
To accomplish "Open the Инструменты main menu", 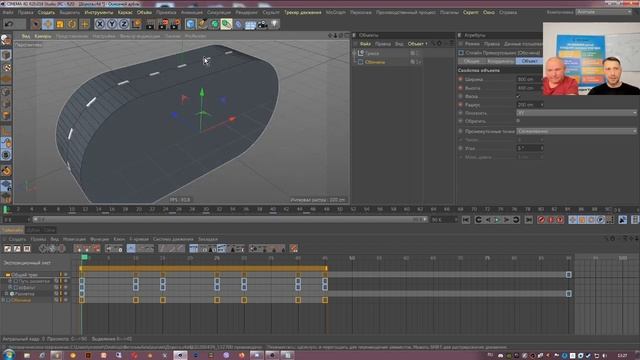I will coord(98,13).
